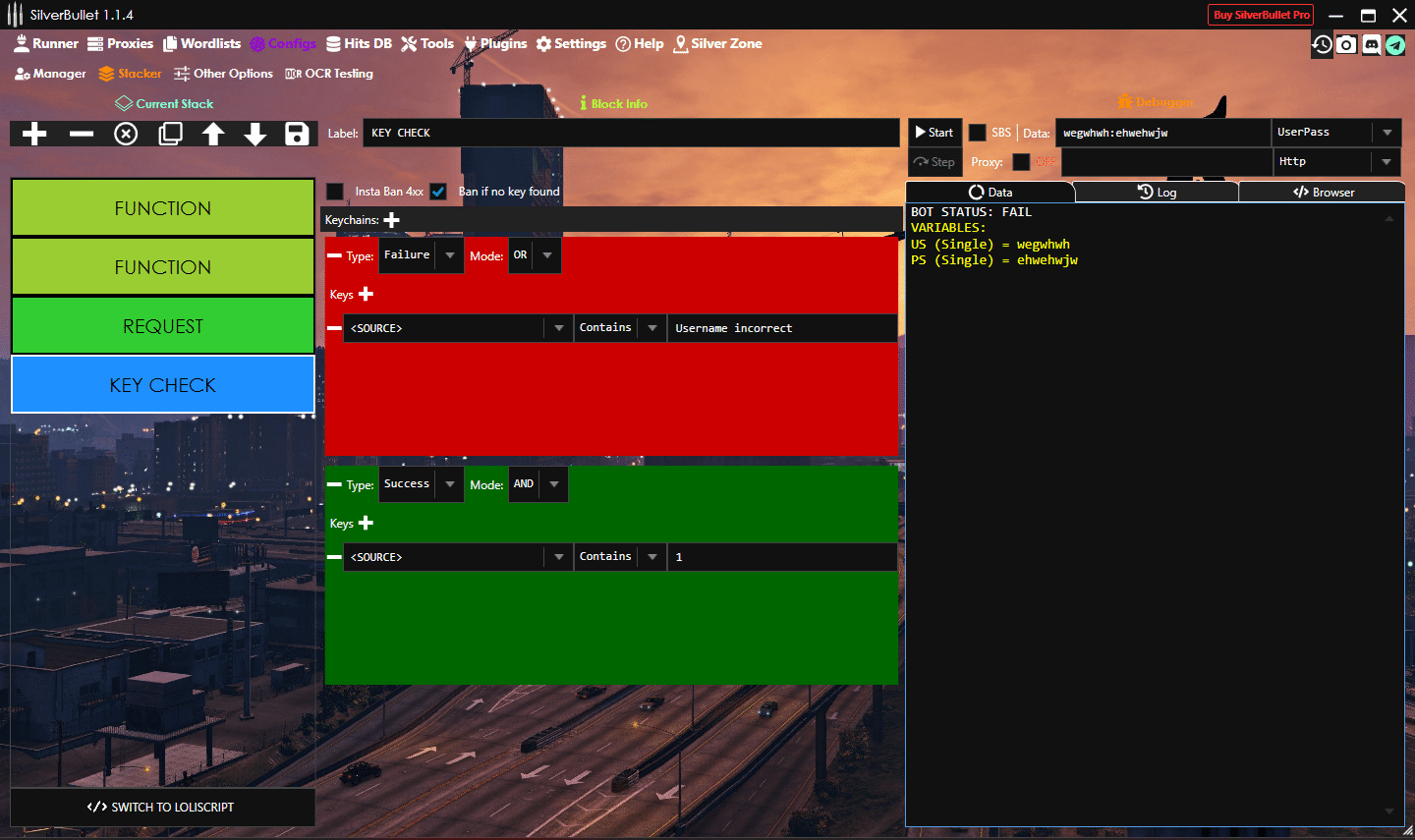Remove the Success keychain
The width and height of the screenshot is (1415, 840).
point(334,484)
